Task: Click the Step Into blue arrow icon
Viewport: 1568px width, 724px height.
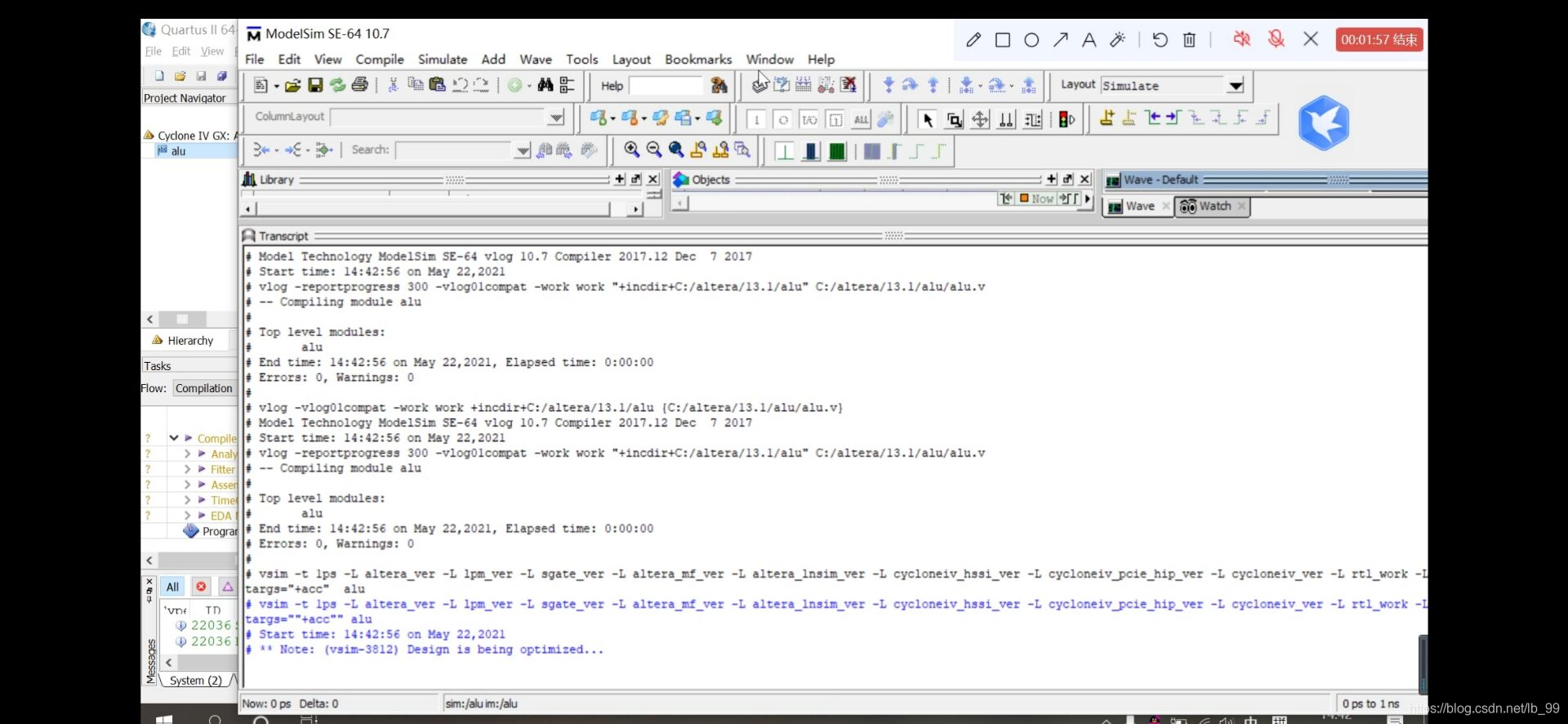Action: 889,84
